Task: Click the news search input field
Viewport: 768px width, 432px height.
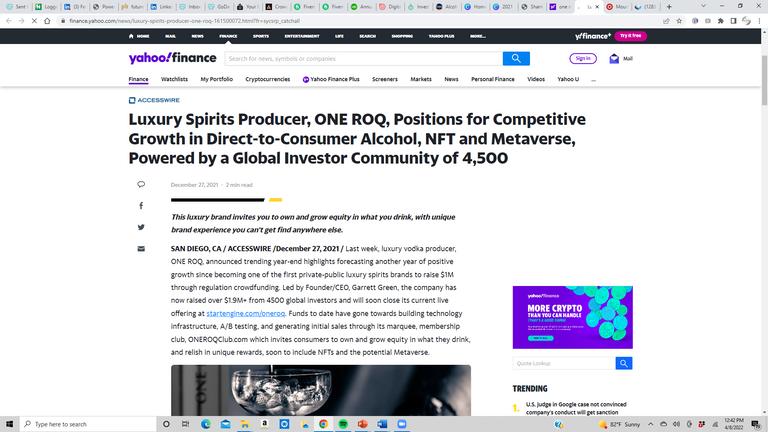Action: 363,58
